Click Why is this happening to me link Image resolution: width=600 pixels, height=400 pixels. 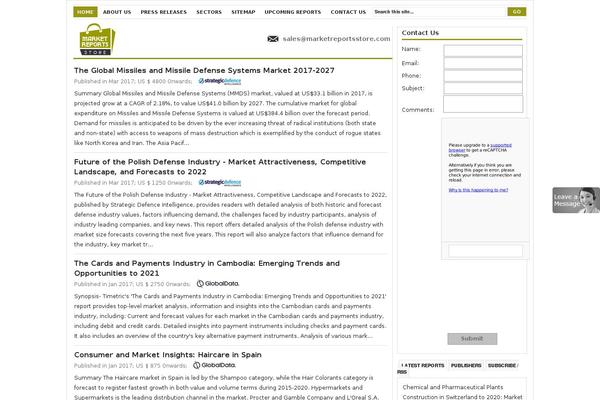pos(478,190)
